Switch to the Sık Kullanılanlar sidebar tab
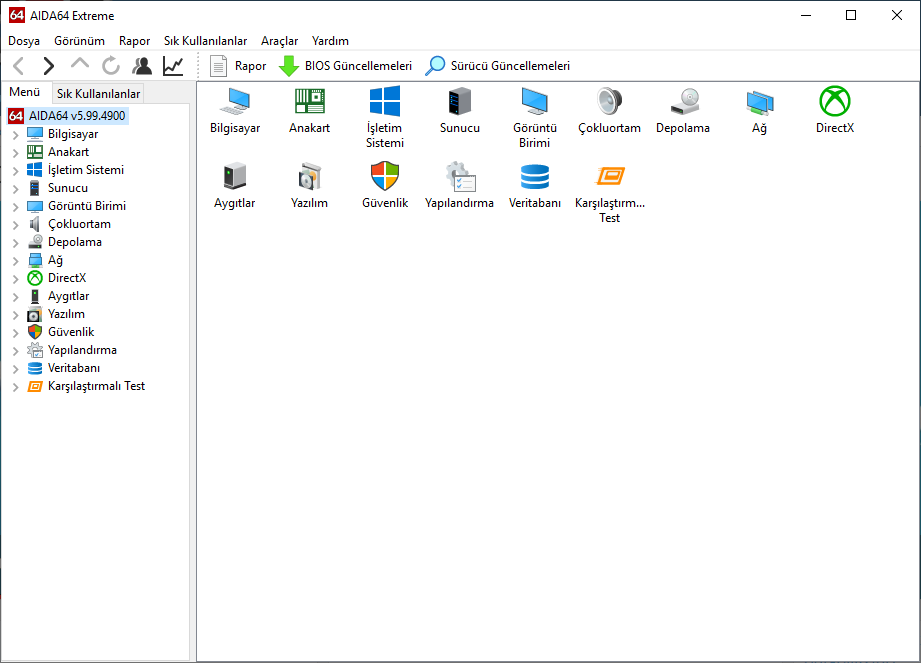Viewport: 921px width, 663px height. point(99,94)
